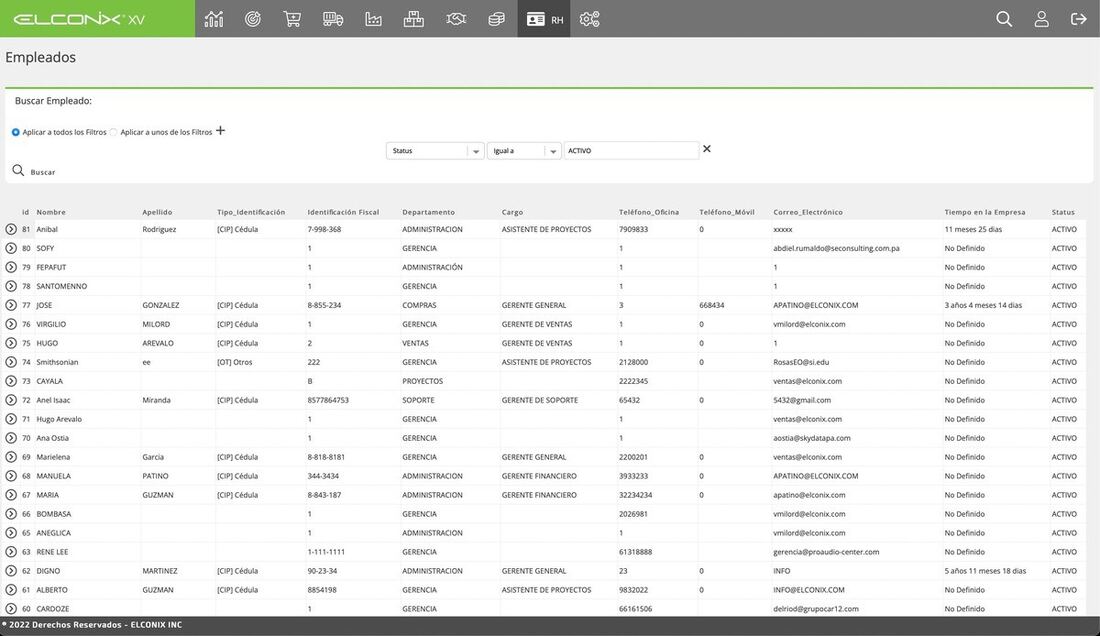Open arrow icon for row 69 Marielena
This screenshot has height=636, width=1100.
pyautogui.click(x=11, y=456)
